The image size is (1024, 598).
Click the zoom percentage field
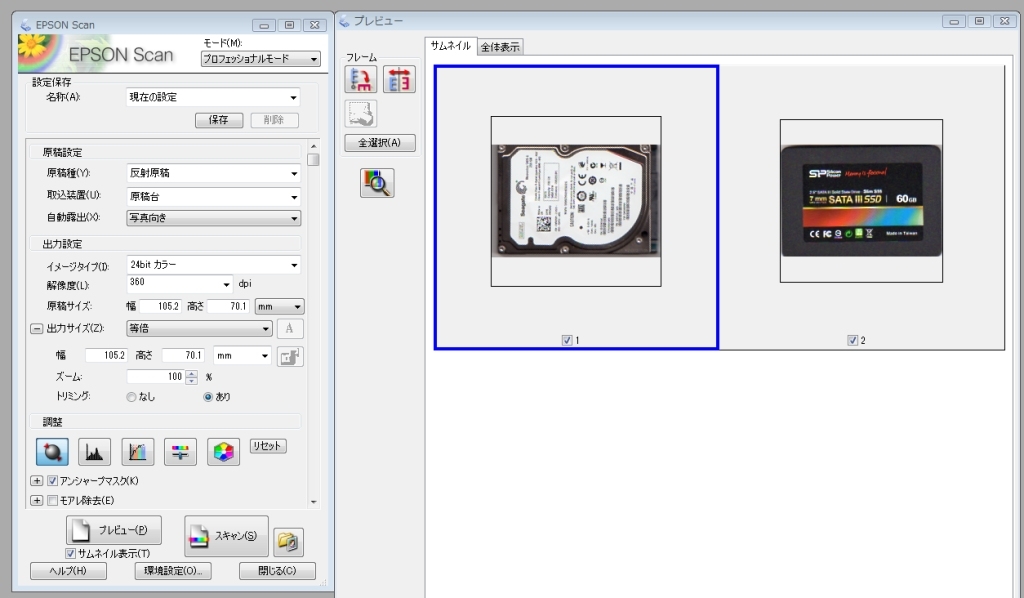pyautogui.click(x=156, y=377)
